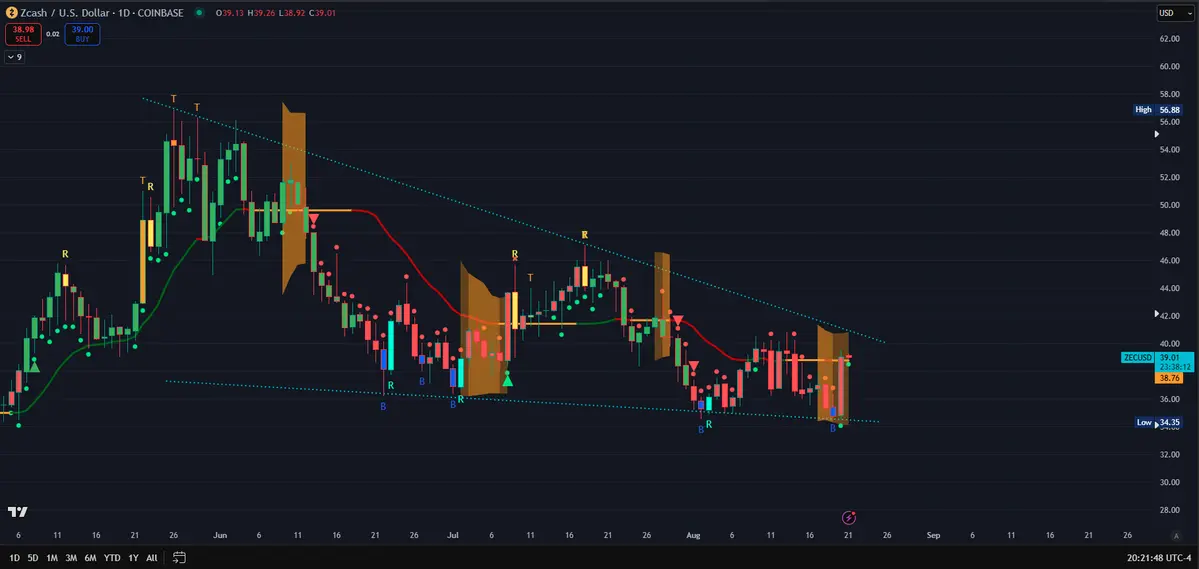The height and width of the screenshot is (569, 1199).
Task: Select the 1Y time range
Action: 133,558
